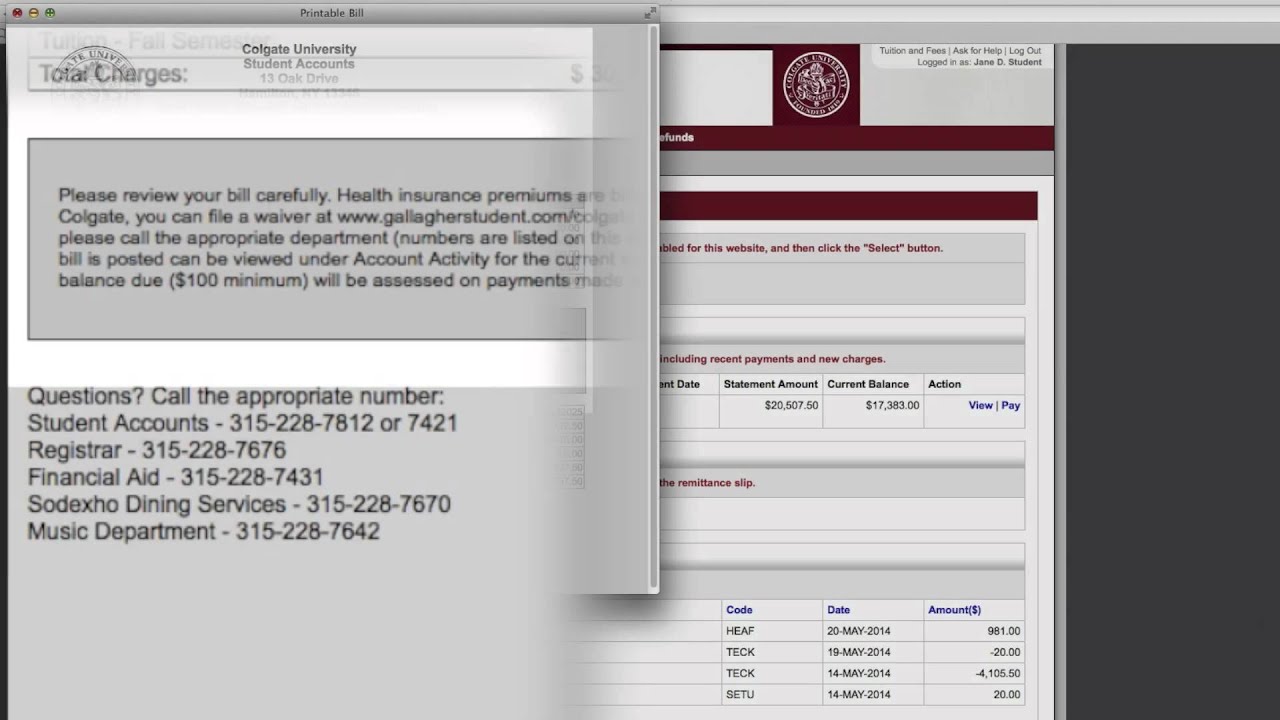The height and width of the screenshot is (720, 1280).
Task: Click the Pay link in Action column
Action: (x=1011, y=405)
